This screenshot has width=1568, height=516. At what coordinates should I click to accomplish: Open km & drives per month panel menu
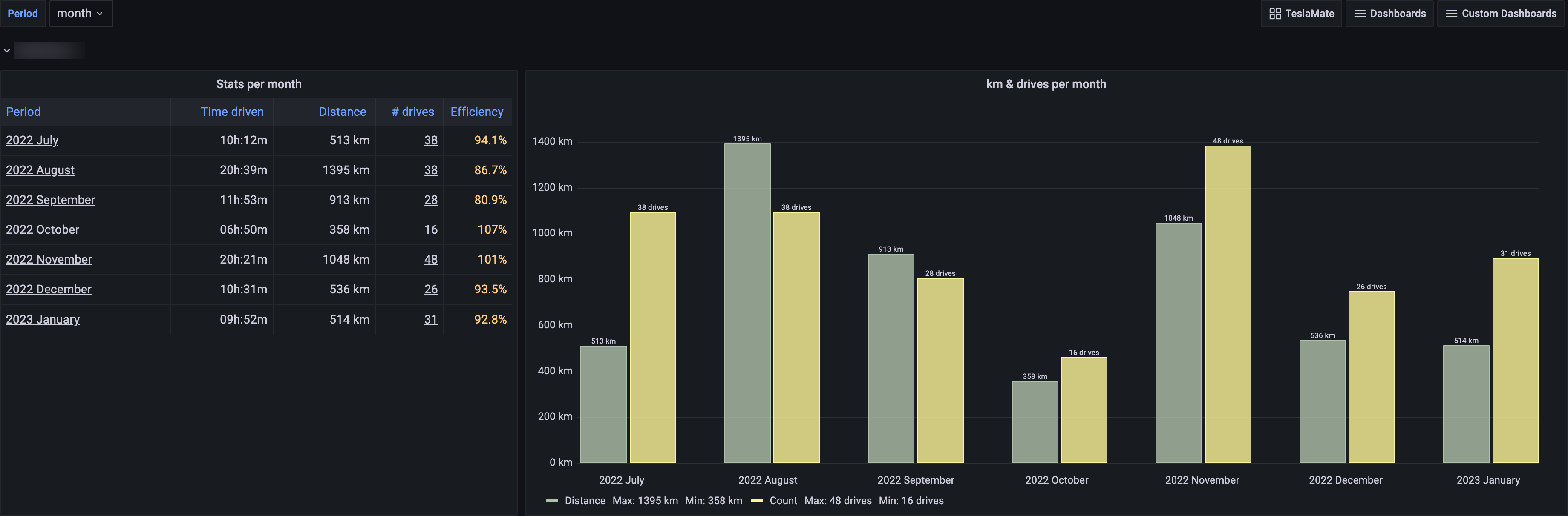pyautogui.click(x=1046, y=84)
